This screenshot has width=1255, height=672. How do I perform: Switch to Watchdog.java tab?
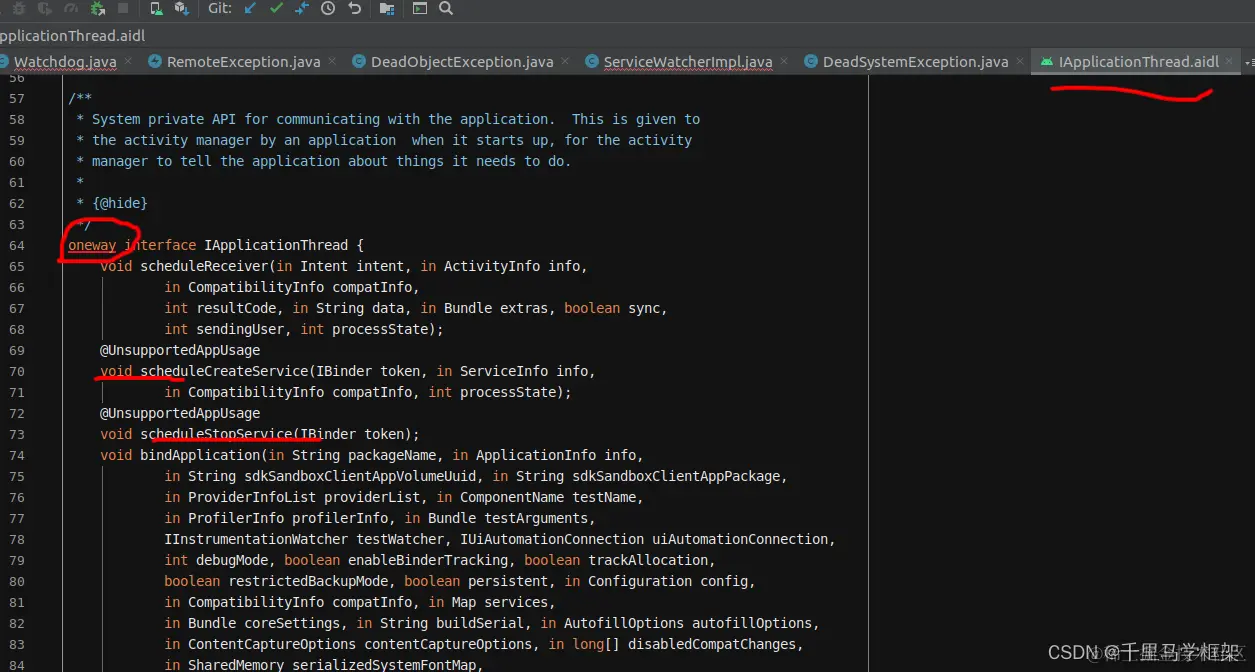coord(66,61)
